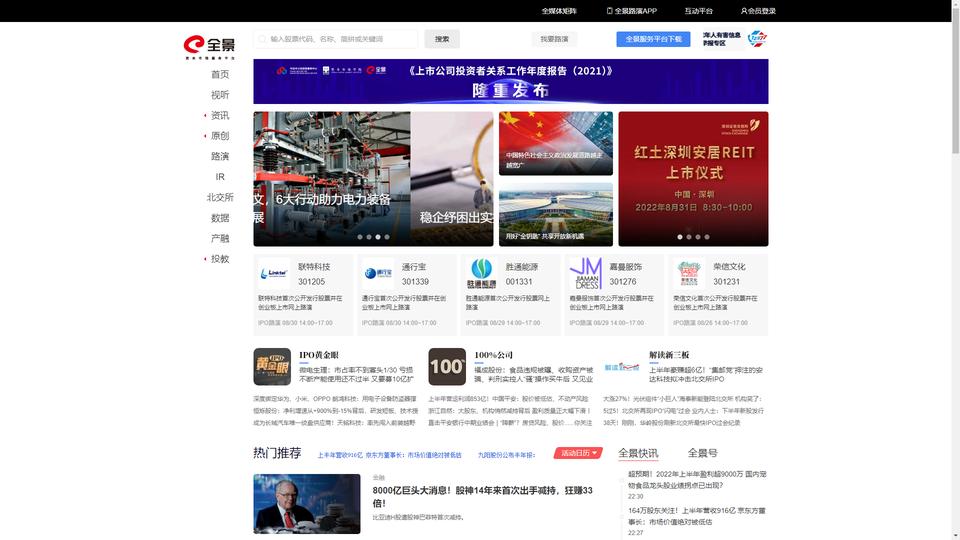Open the JM 嘉曼服饰 logo

pos(585,273)
